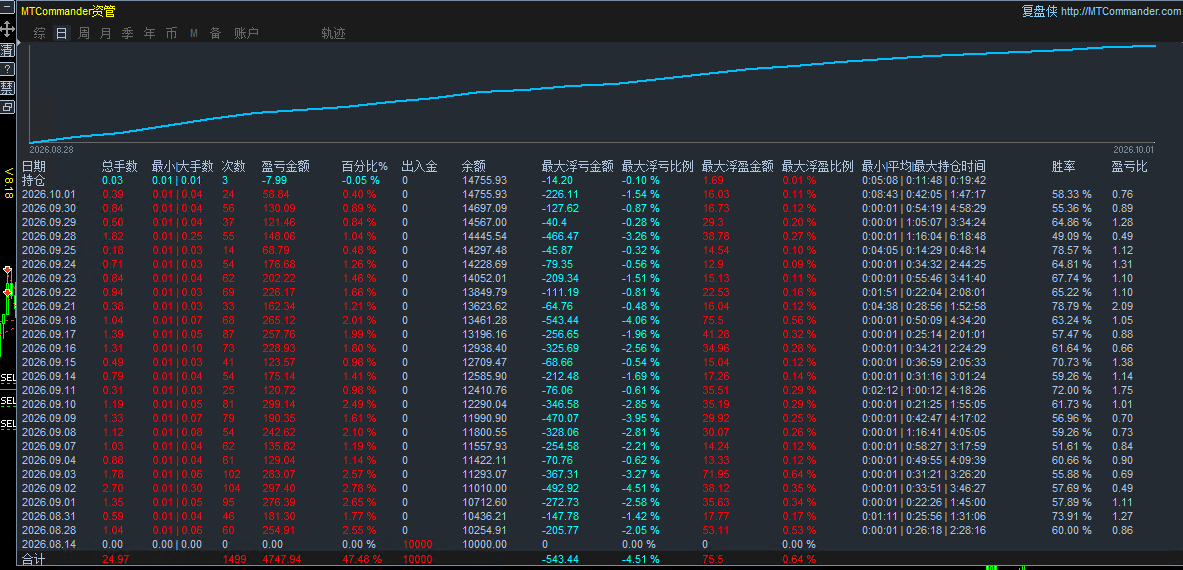Click total profit 4747.94 in summary row
The width and height of the screenshot is (1183, 570).
pos(281,559)
